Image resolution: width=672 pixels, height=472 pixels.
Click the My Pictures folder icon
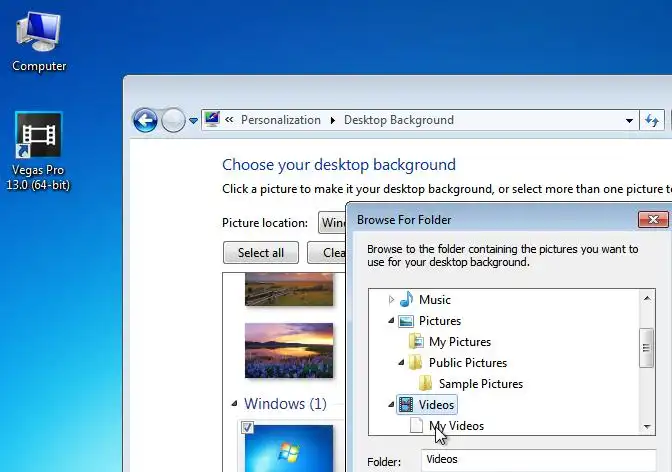416,342
